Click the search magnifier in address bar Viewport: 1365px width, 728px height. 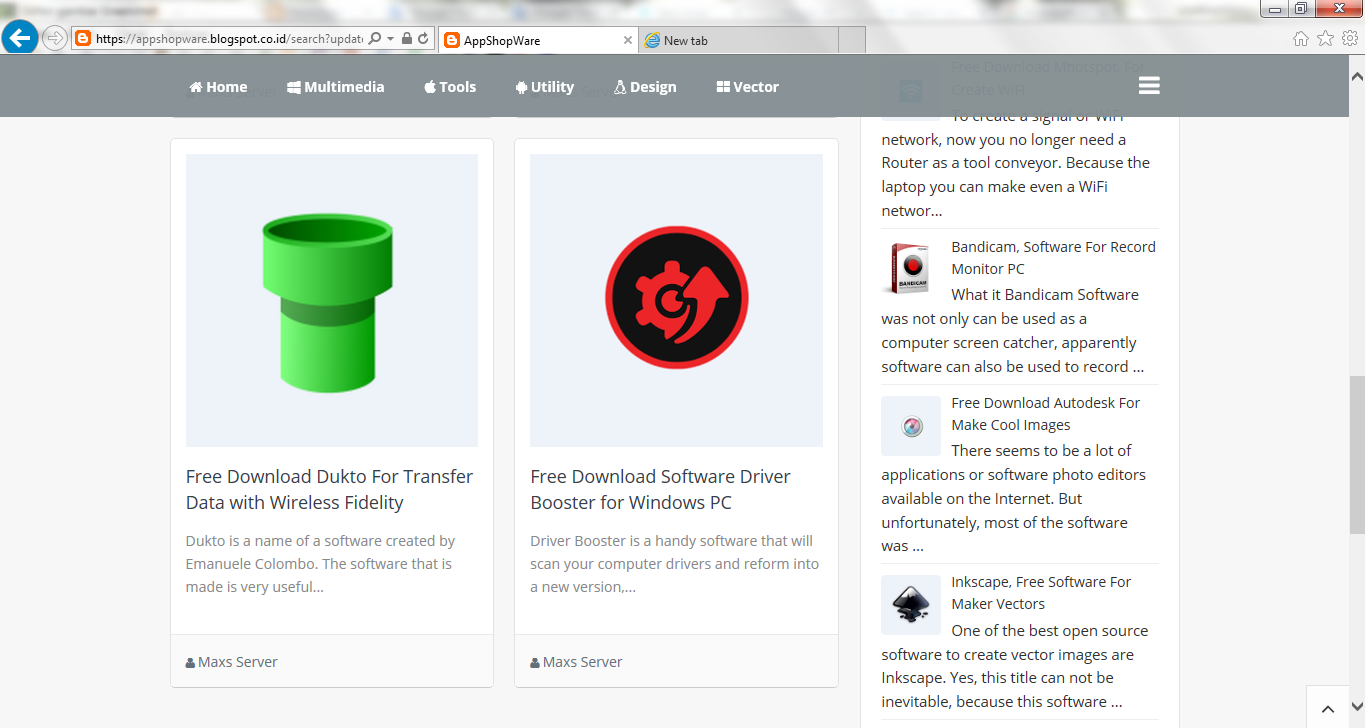375,39
